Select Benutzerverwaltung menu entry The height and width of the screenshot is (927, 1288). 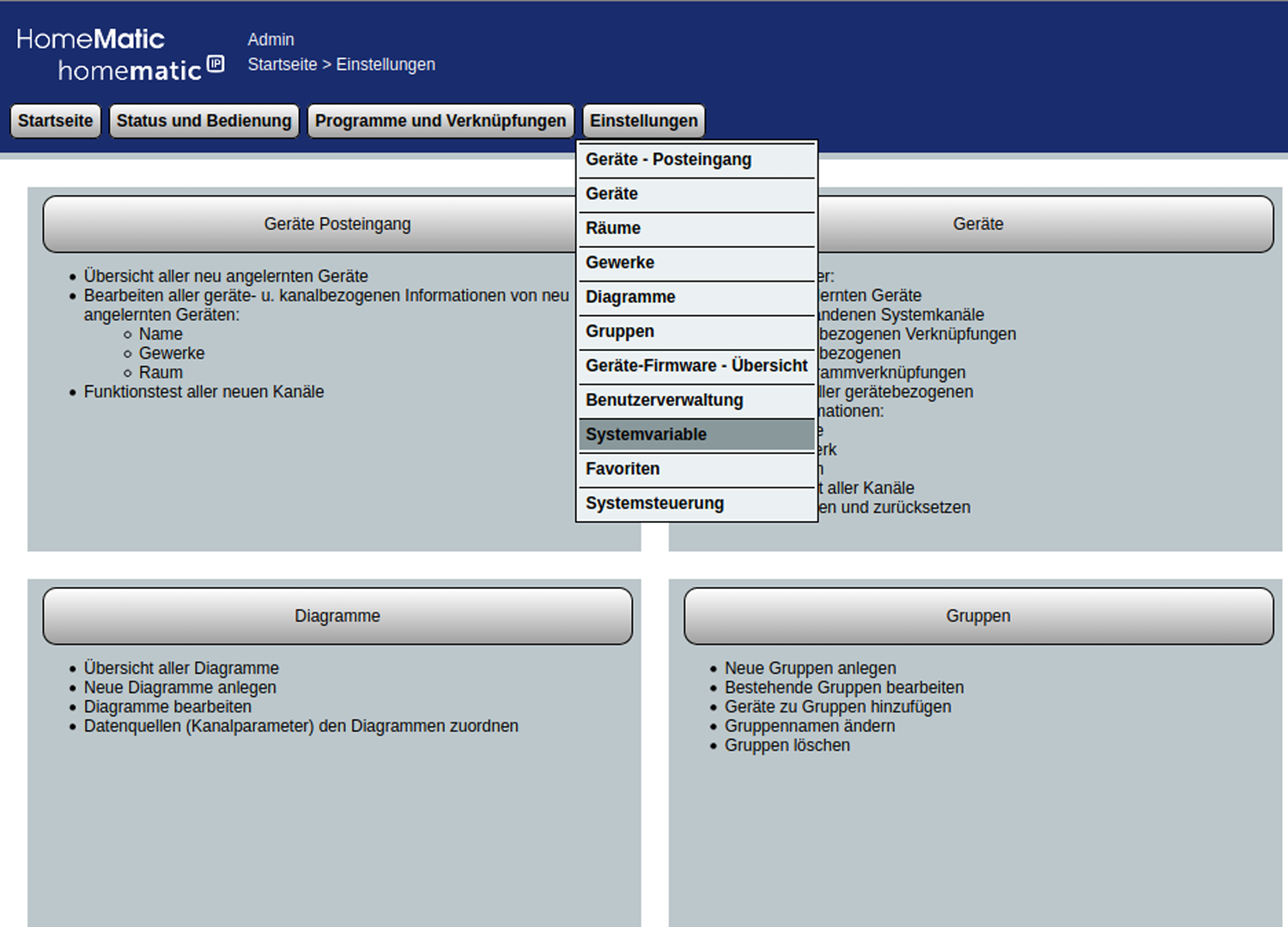[x=696, y=400]
